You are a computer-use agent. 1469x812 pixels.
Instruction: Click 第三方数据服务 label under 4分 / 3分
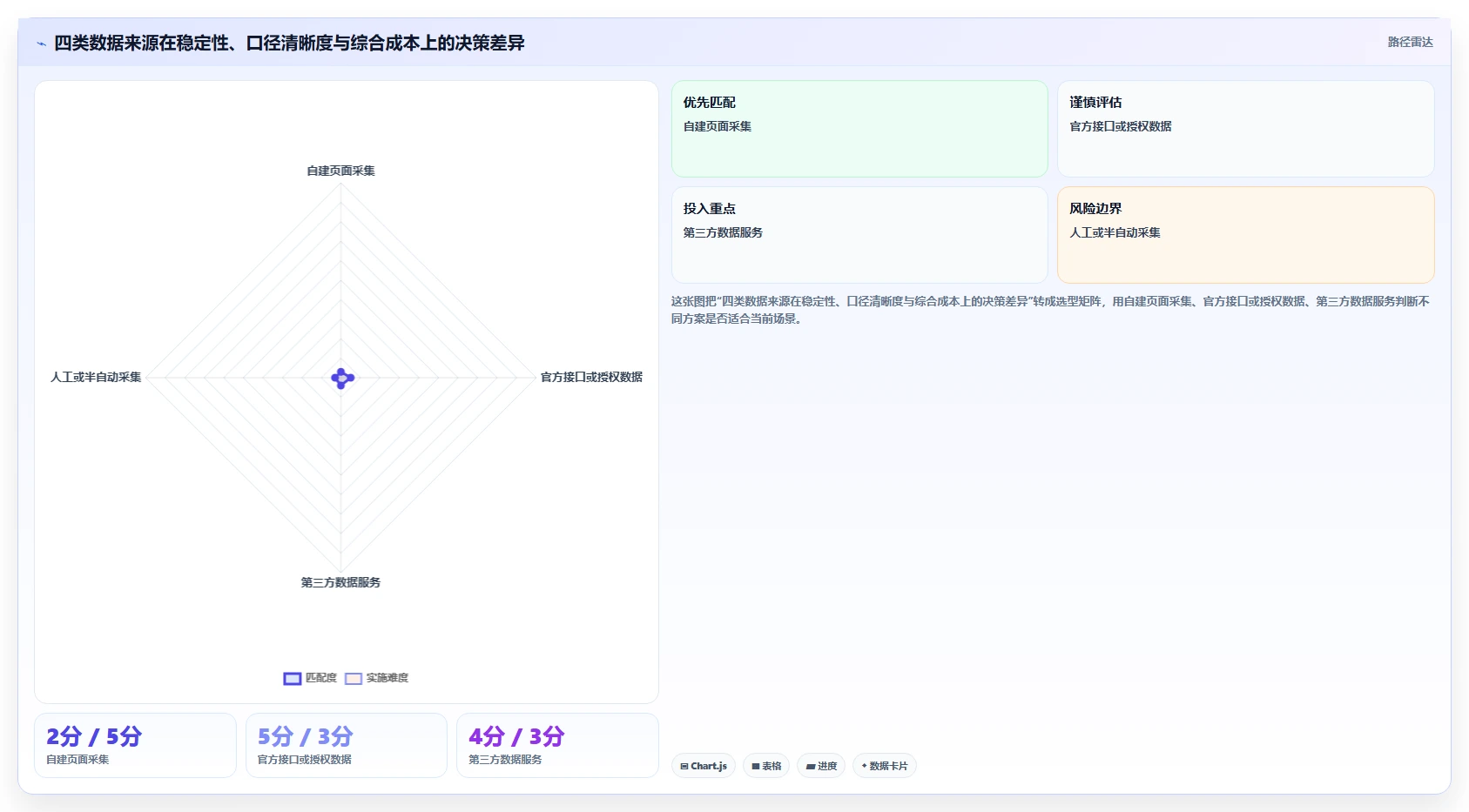coord(505,760)
